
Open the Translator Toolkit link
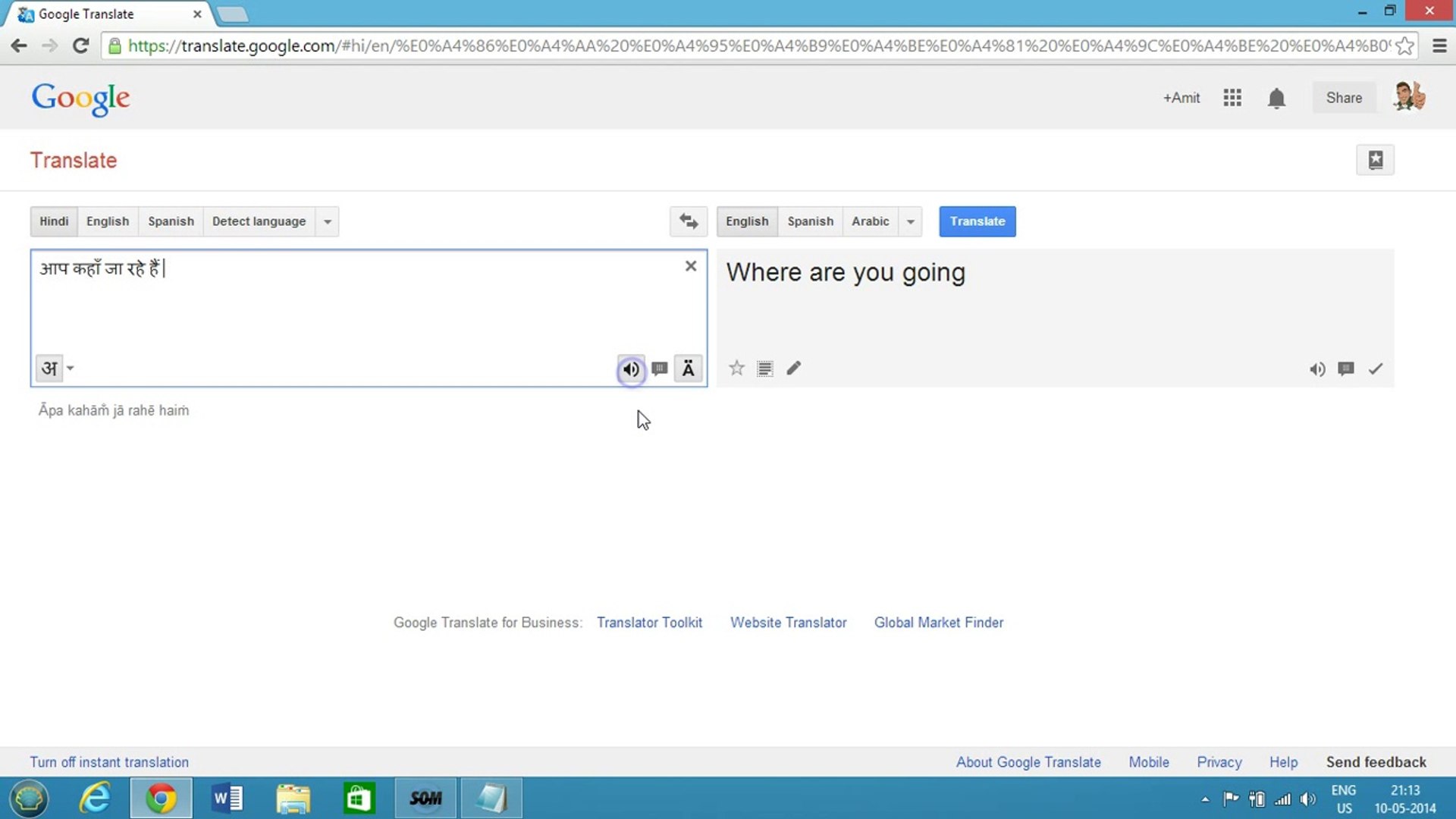coord(649,623)
